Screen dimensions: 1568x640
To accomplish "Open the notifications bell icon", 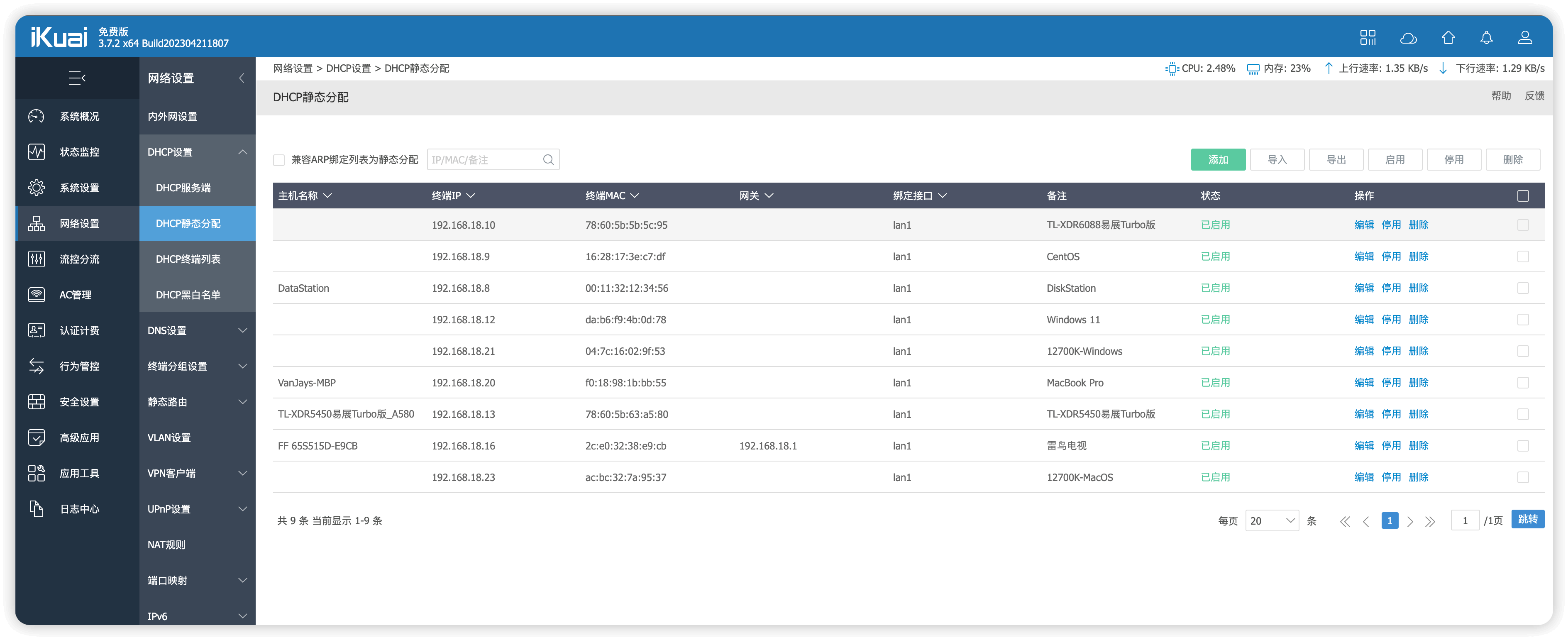I will (x=1487, y=37).
